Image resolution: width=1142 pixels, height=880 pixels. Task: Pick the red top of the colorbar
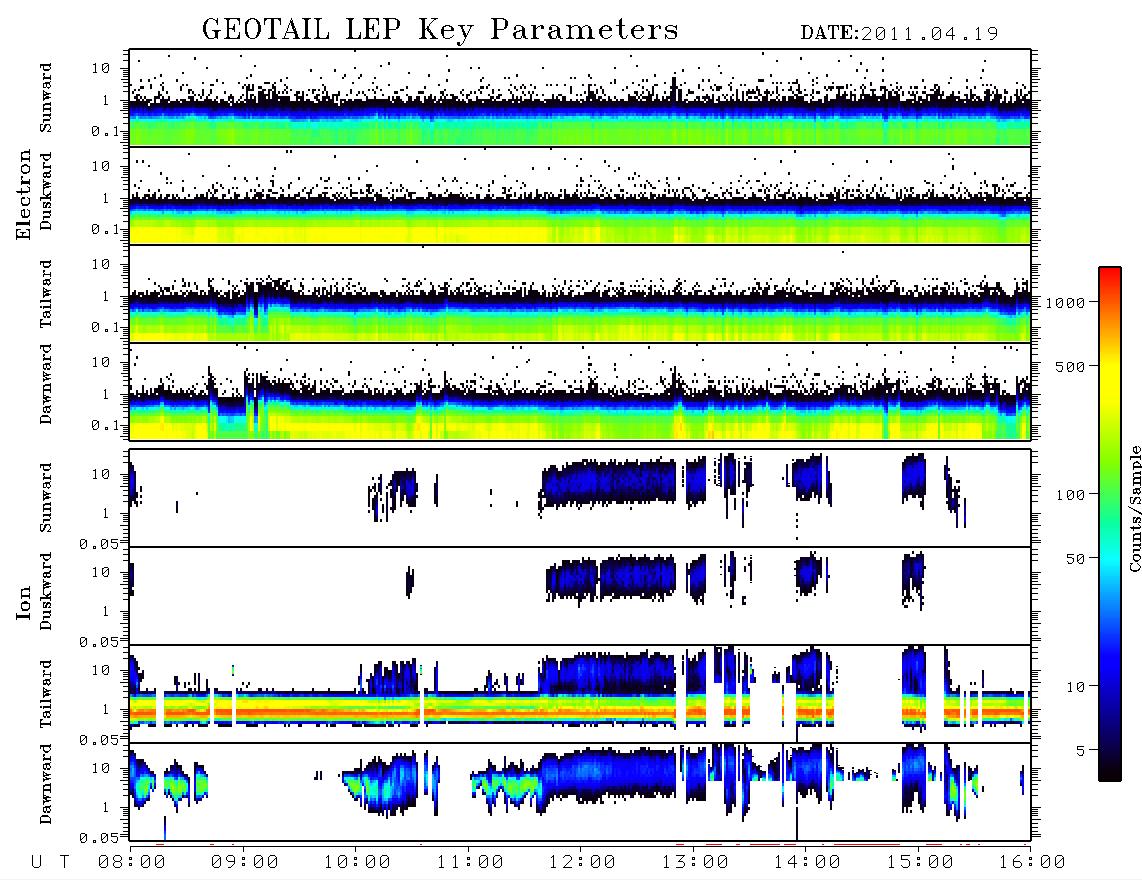[1109, 274]
